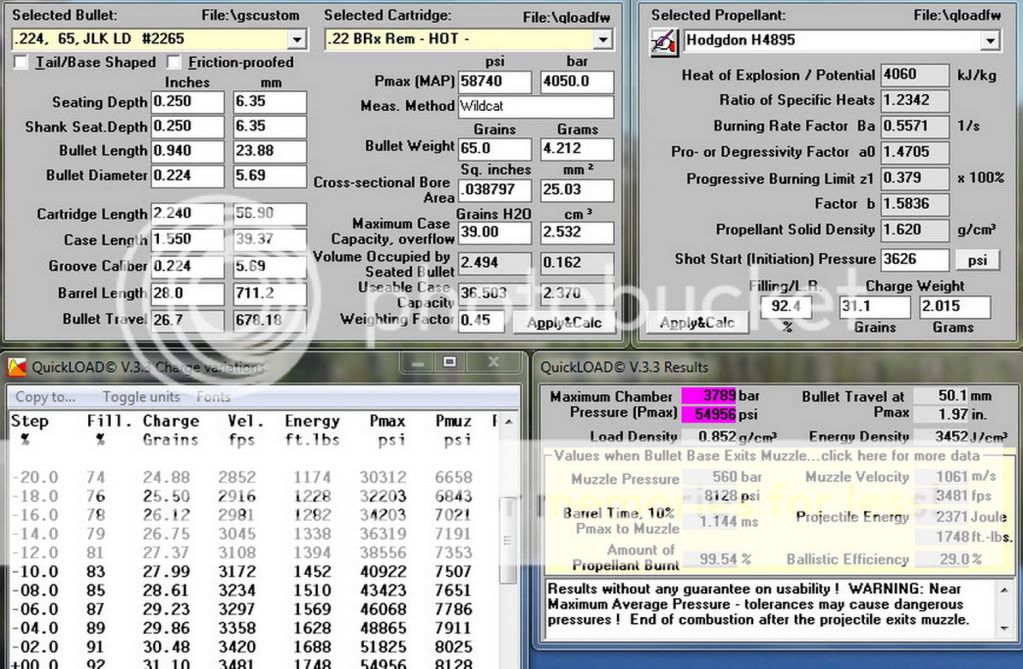
Task: Open the Selected Cartridge dropdown
Action: tap(603, 40)
